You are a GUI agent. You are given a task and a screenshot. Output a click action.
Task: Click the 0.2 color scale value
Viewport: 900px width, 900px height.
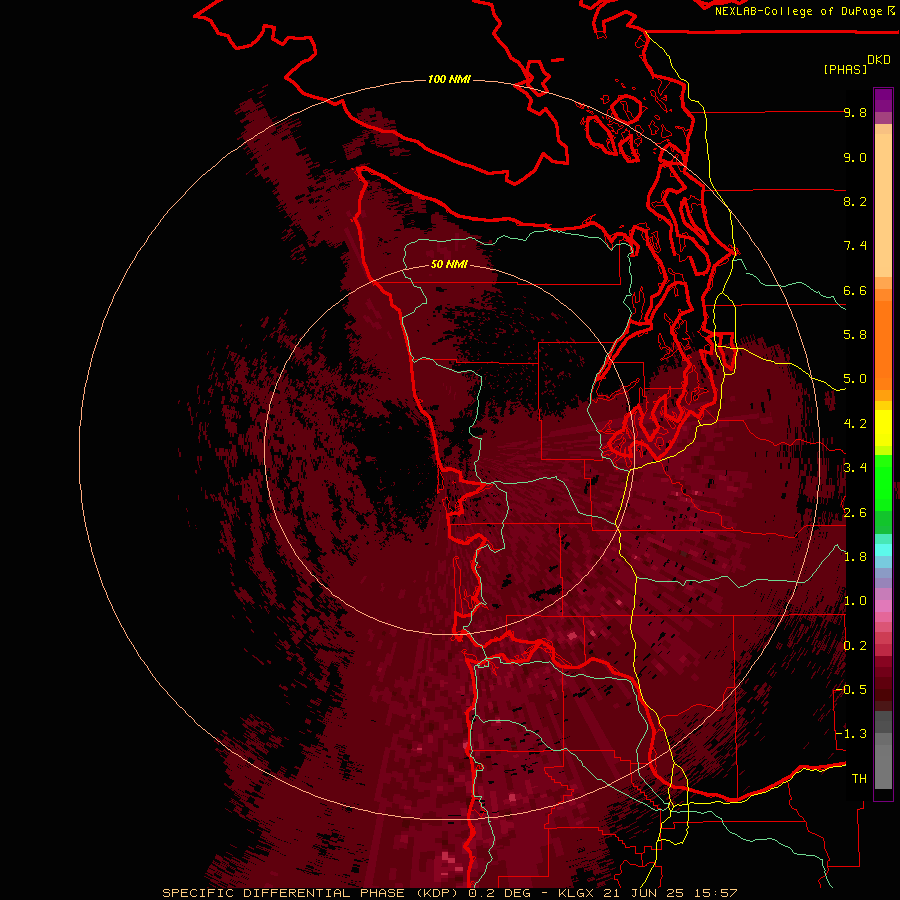(855, 646)
